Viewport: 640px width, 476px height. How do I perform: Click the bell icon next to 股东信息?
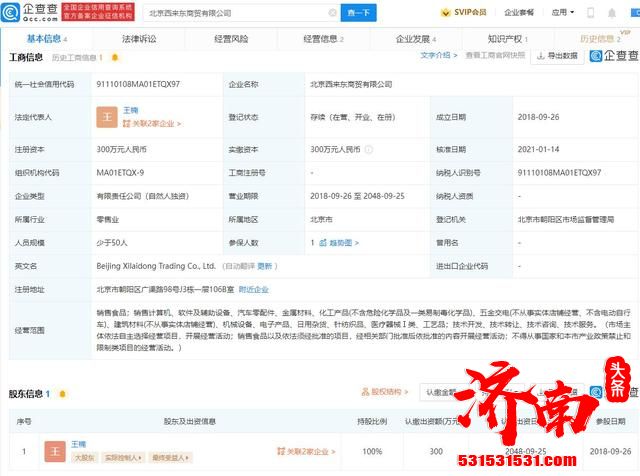pyautogui.click(x=62, y=394)
